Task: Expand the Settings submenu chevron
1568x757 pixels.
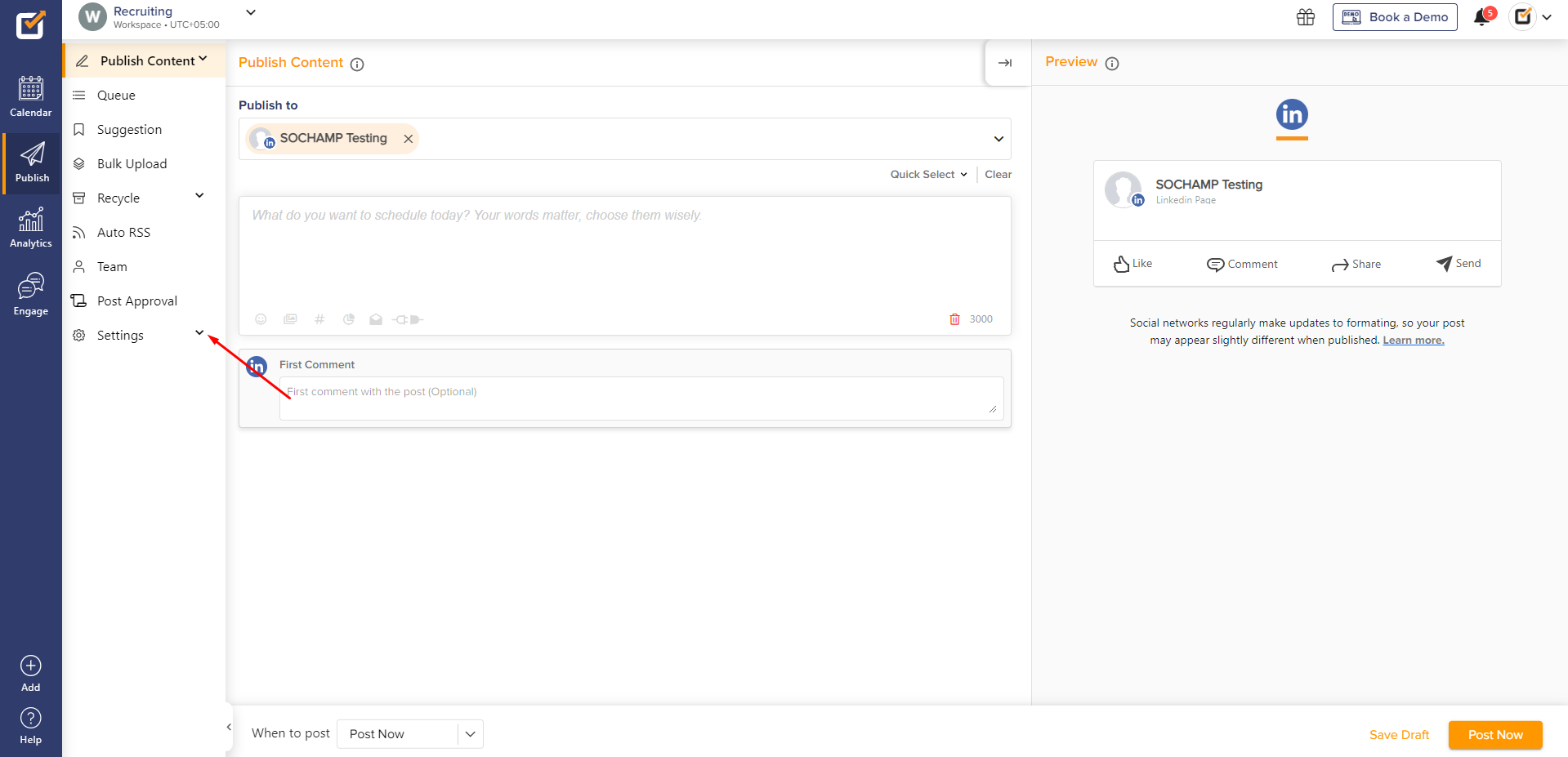Action: [x=199, y=332]
